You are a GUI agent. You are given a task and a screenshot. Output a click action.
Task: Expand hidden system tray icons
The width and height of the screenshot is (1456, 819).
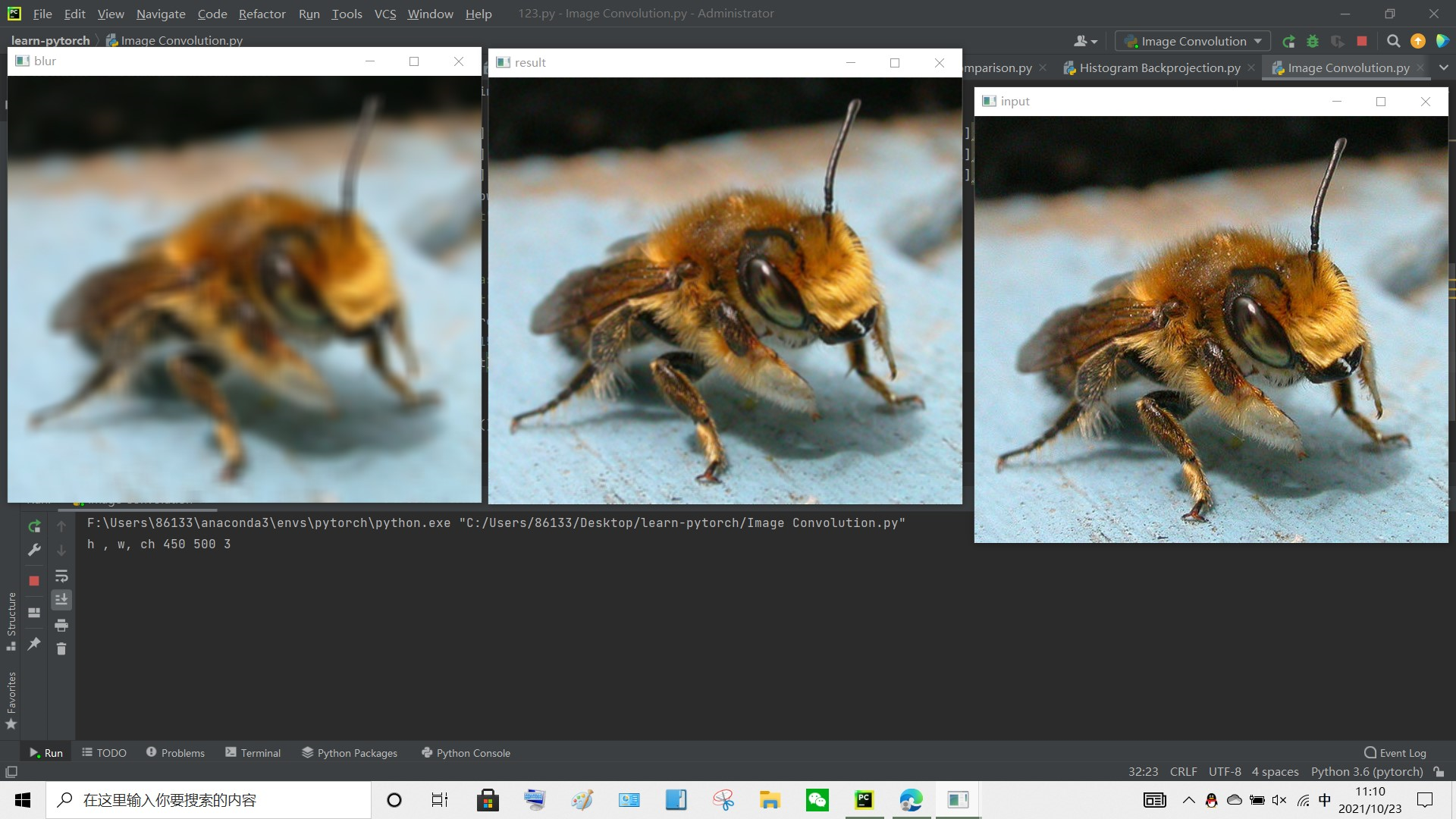[x=1189, y=800]
